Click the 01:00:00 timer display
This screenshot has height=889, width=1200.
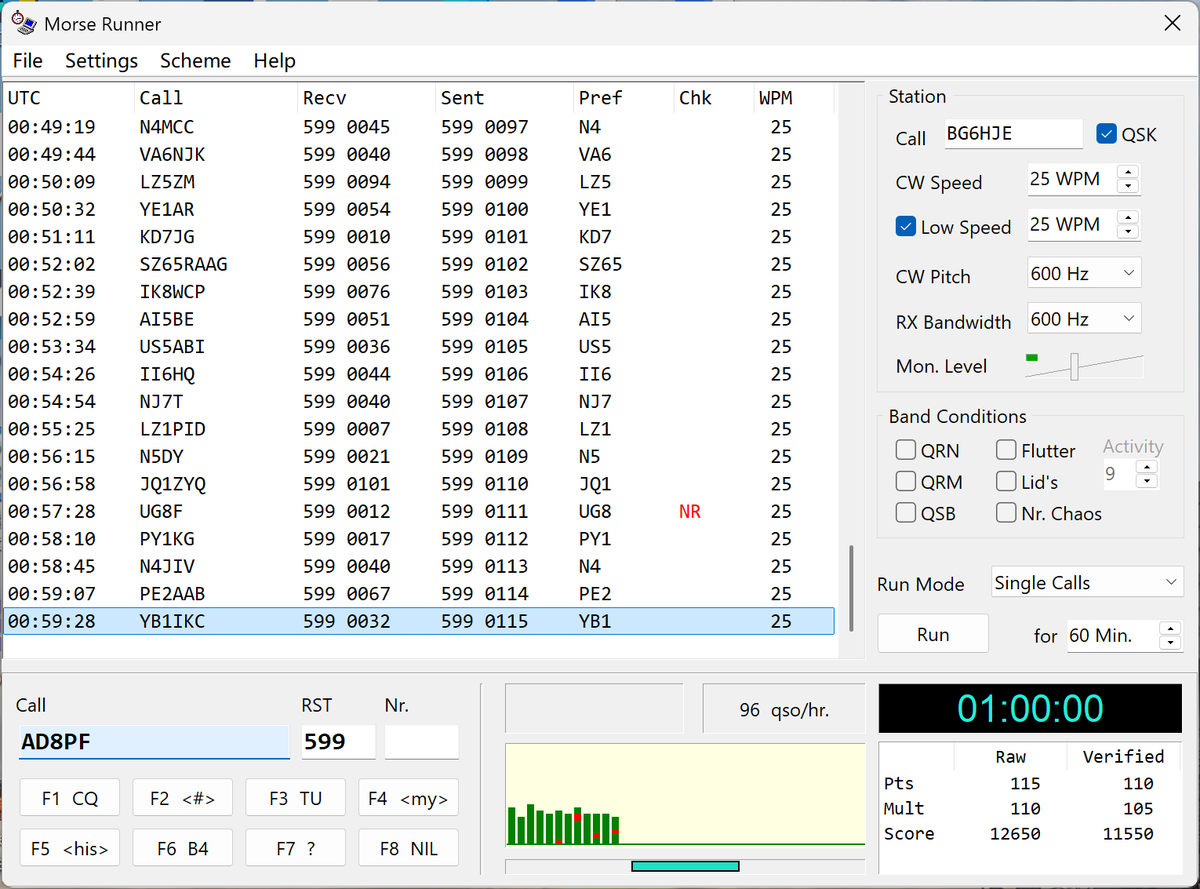pos(1030,708)
